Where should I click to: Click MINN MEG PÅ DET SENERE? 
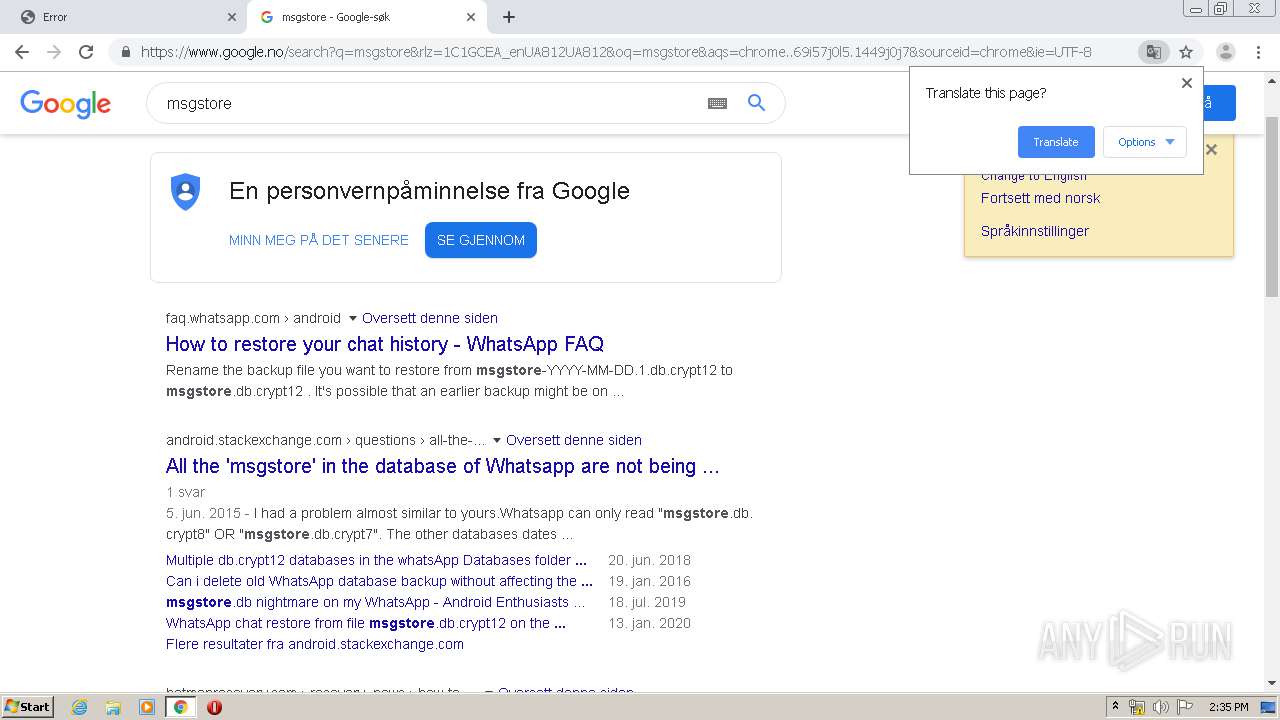319,240
